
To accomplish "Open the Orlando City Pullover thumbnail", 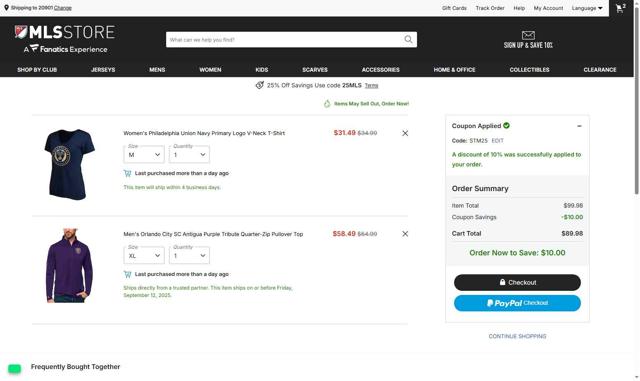I will point(69,265).
